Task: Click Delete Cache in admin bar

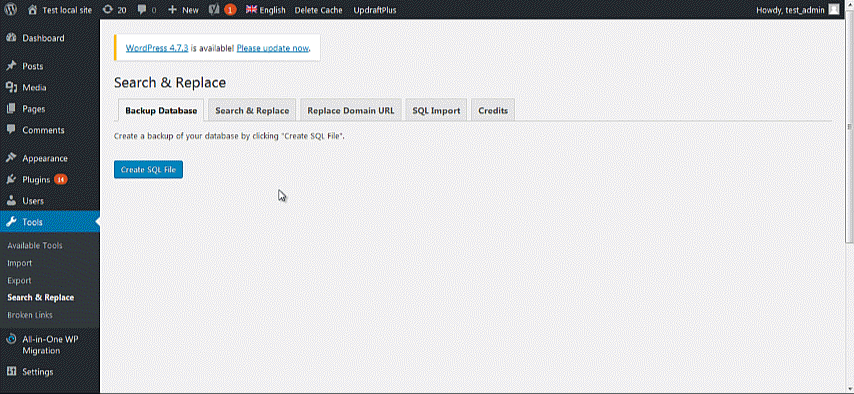Action: click(x=319, y=10)
